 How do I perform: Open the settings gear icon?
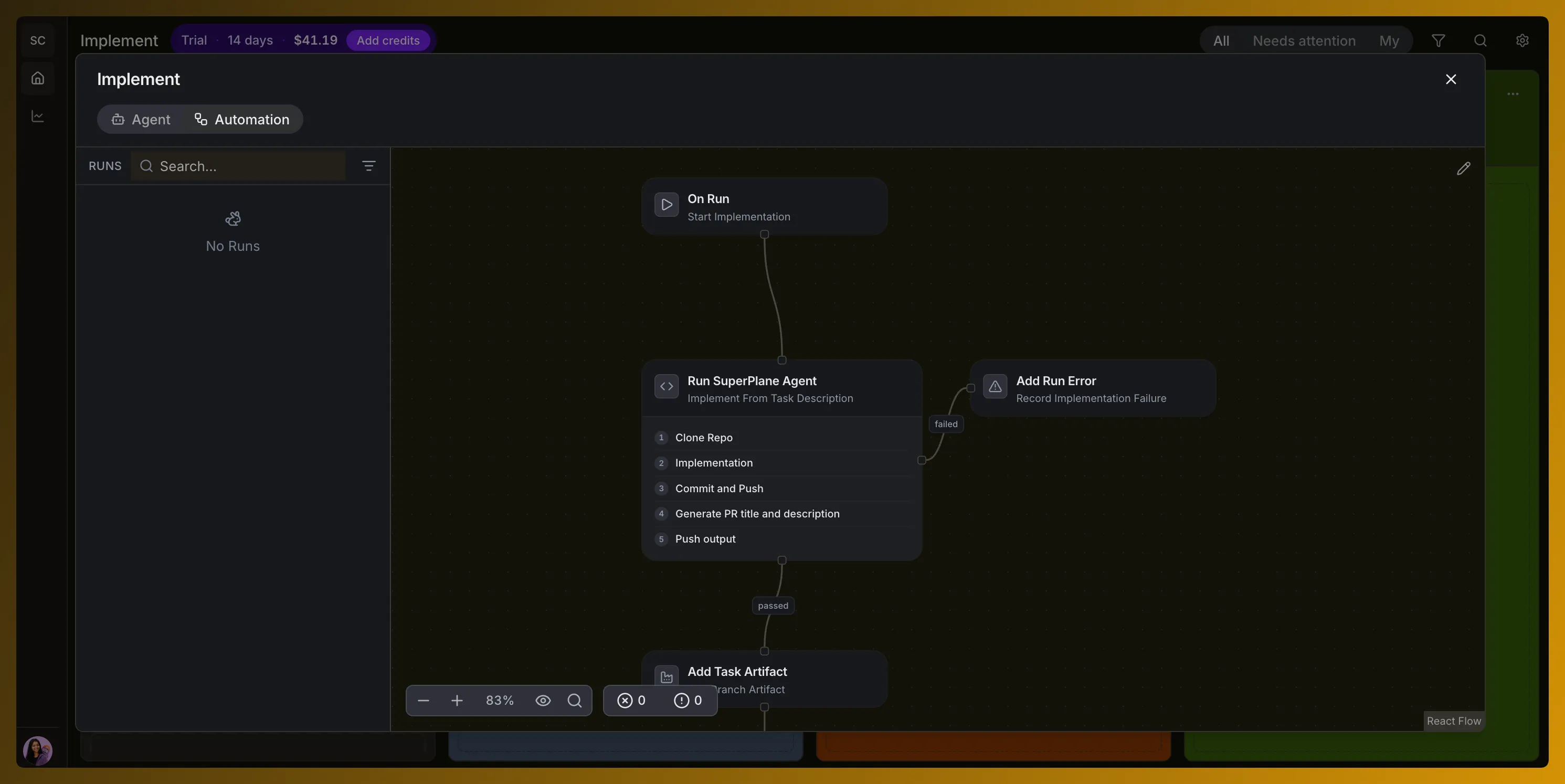(1522, 41)
